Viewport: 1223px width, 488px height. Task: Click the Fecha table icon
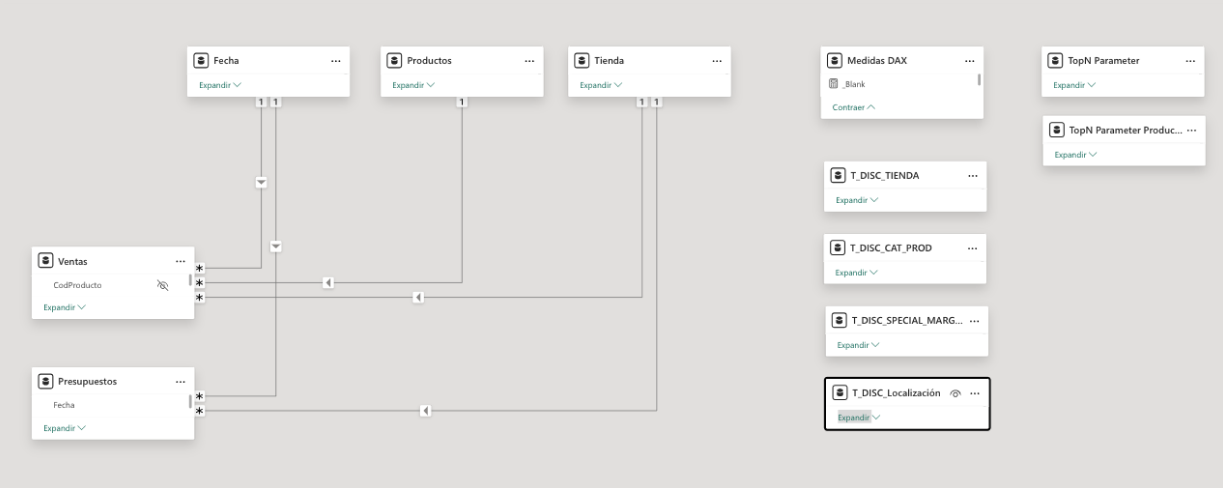coord(201,61)
